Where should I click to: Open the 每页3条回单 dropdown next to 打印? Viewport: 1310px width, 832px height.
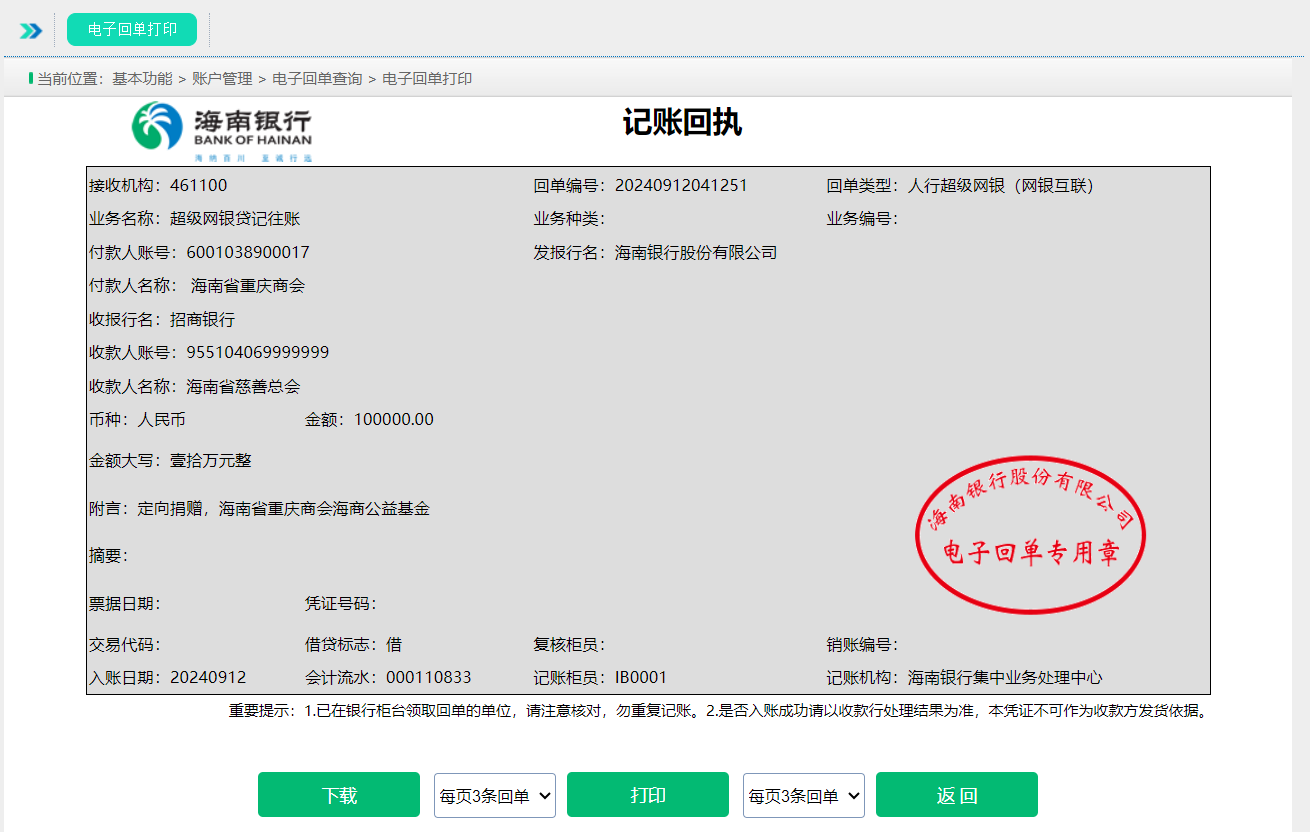804,795
